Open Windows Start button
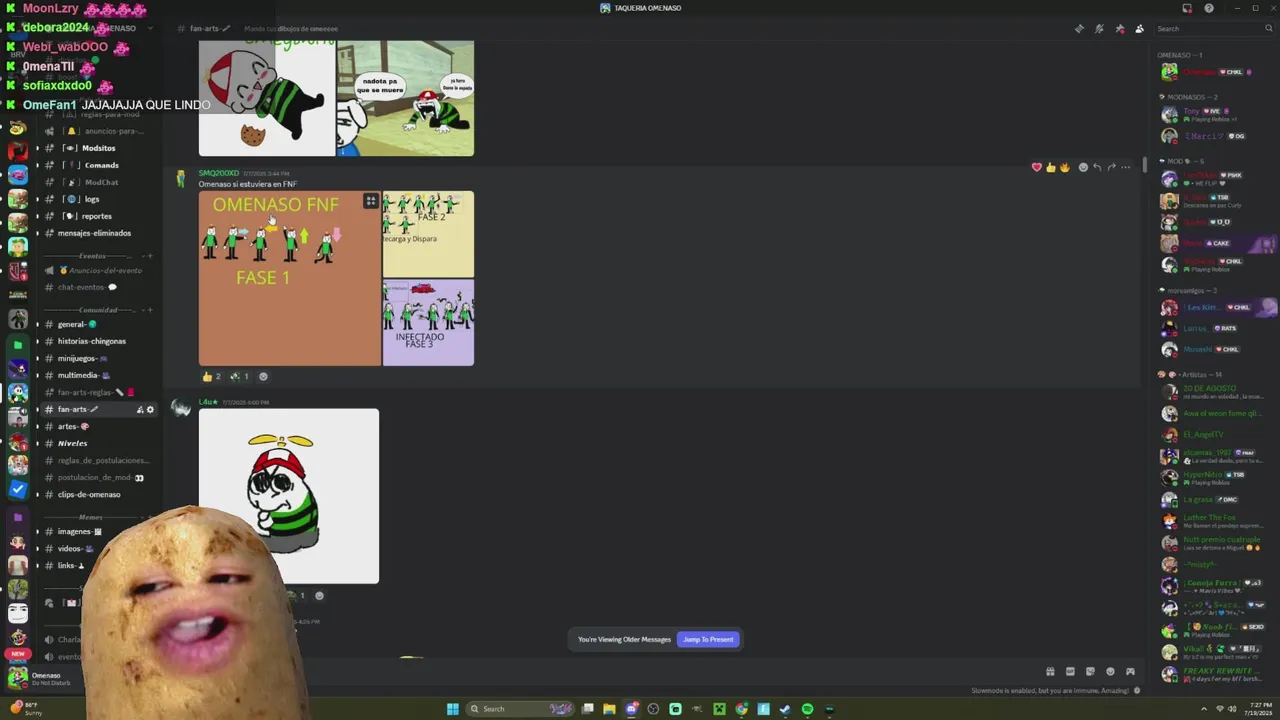1280x720 pixels. click(x=452, y=709)
